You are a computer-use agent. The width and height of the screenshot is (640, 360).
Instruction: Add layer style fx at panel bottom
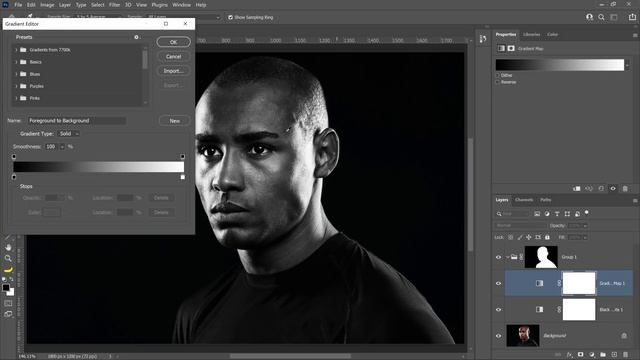tap(569, 355)
